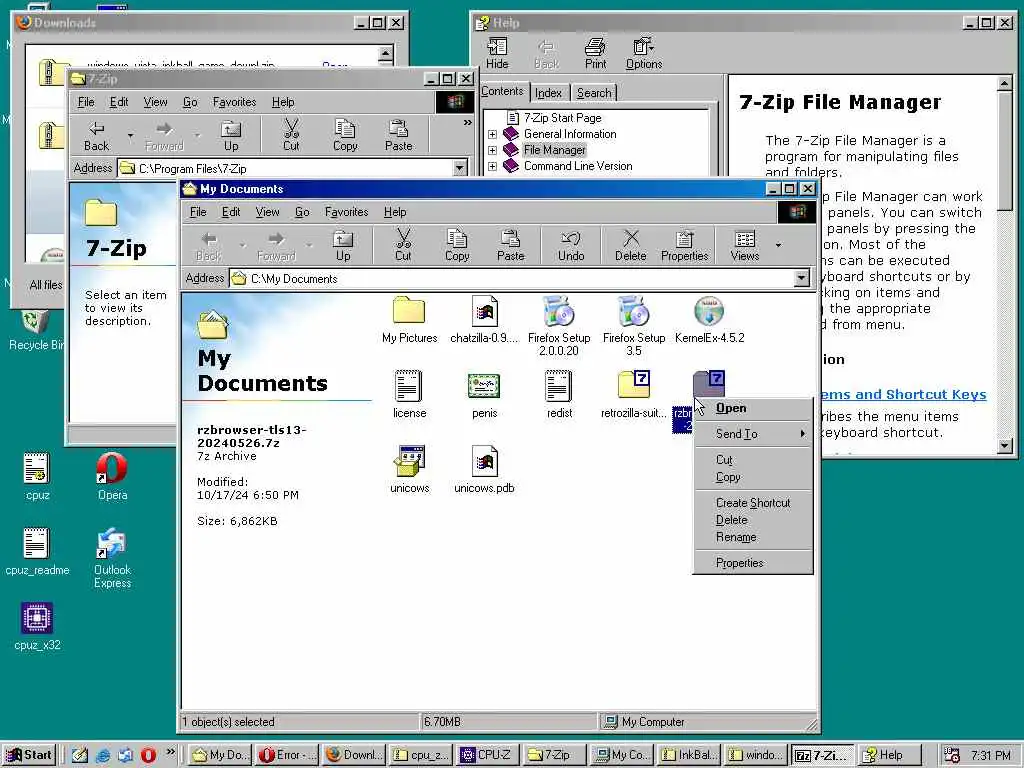Open View menu in 7-Zip window
Image resolution: width=1024 pixels, height=768 pixels.
pos(155,102)
